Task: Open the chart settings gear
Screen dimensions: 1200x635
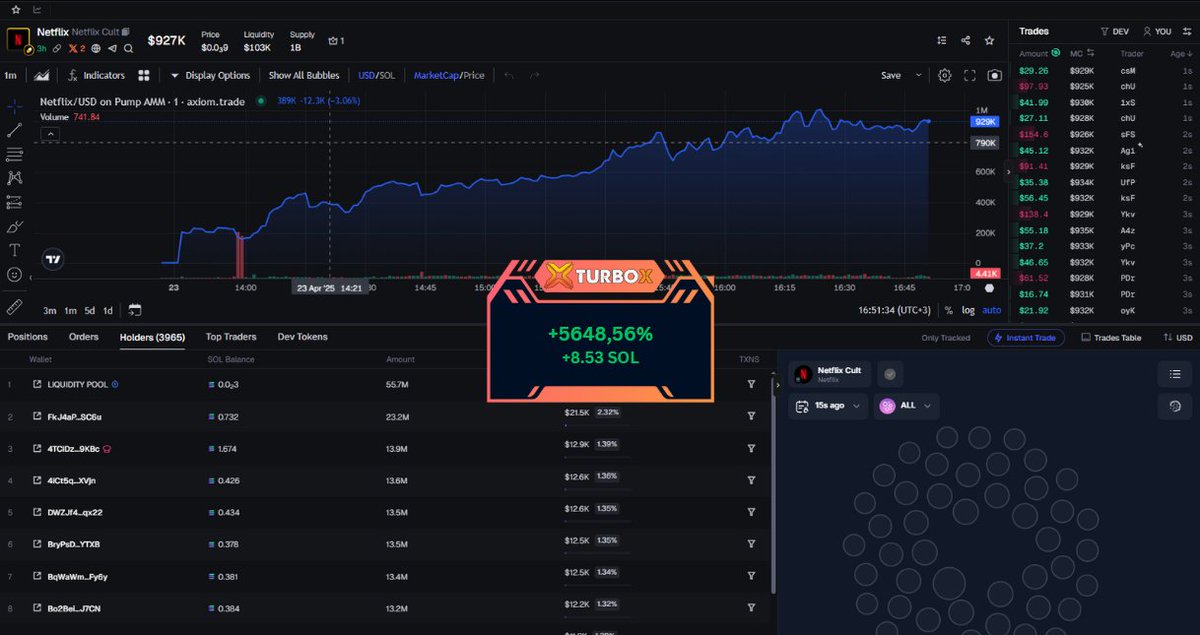Action: pos(945,75)
